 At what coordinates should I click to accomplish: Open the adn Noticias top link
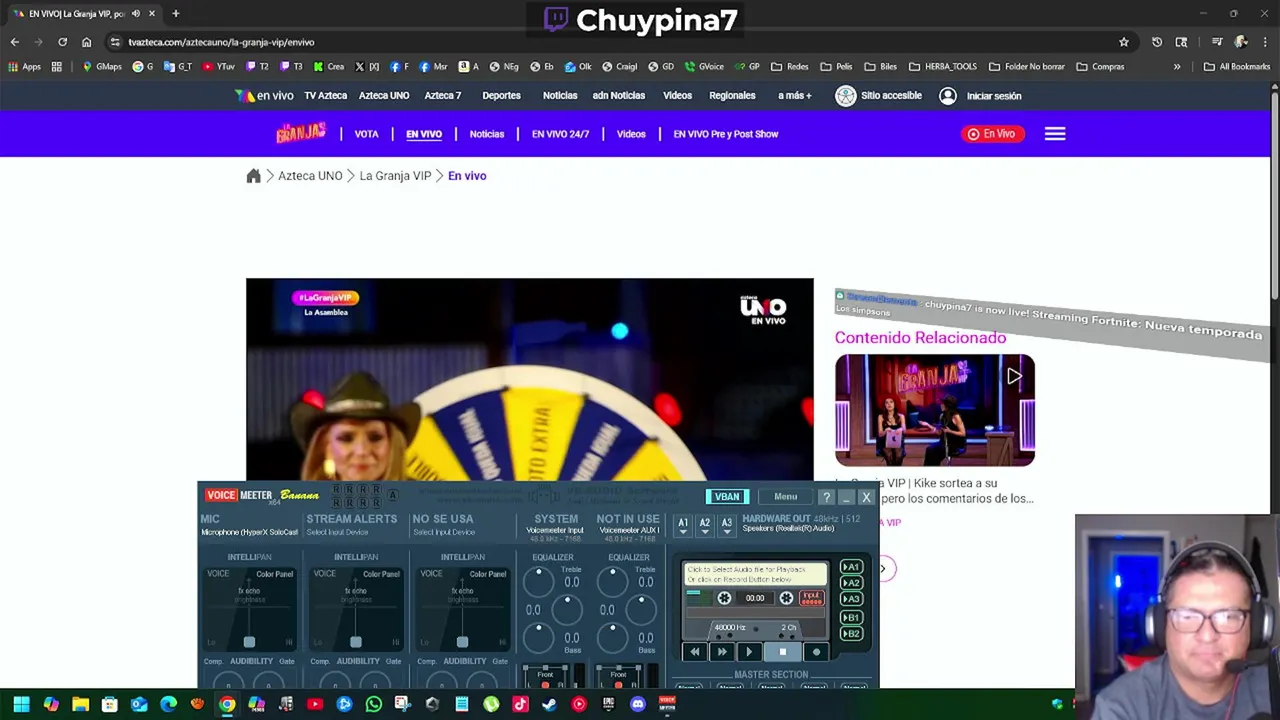click(x=619, y=96)
